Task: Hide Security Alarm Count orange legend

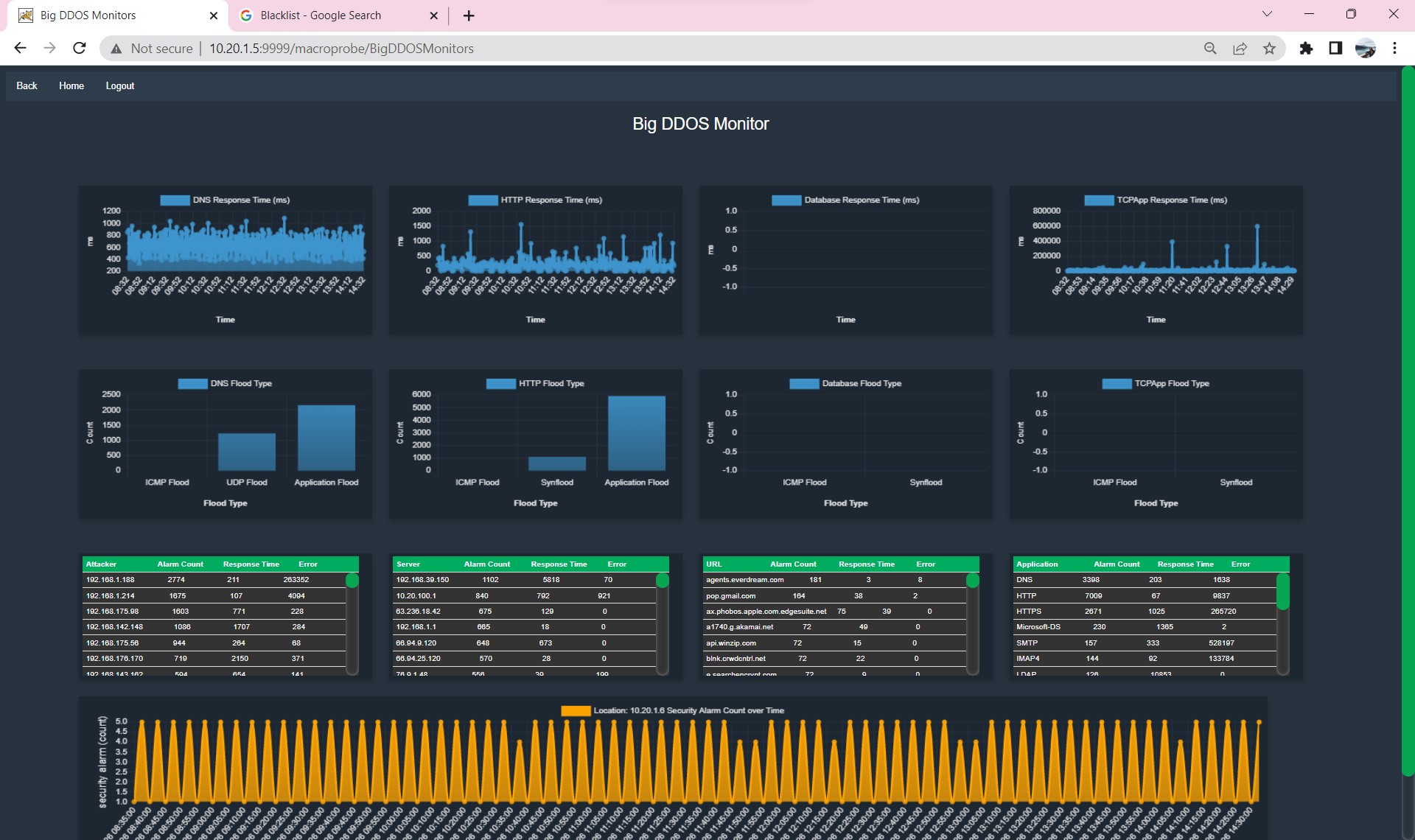Action: (x=575, y=711)
